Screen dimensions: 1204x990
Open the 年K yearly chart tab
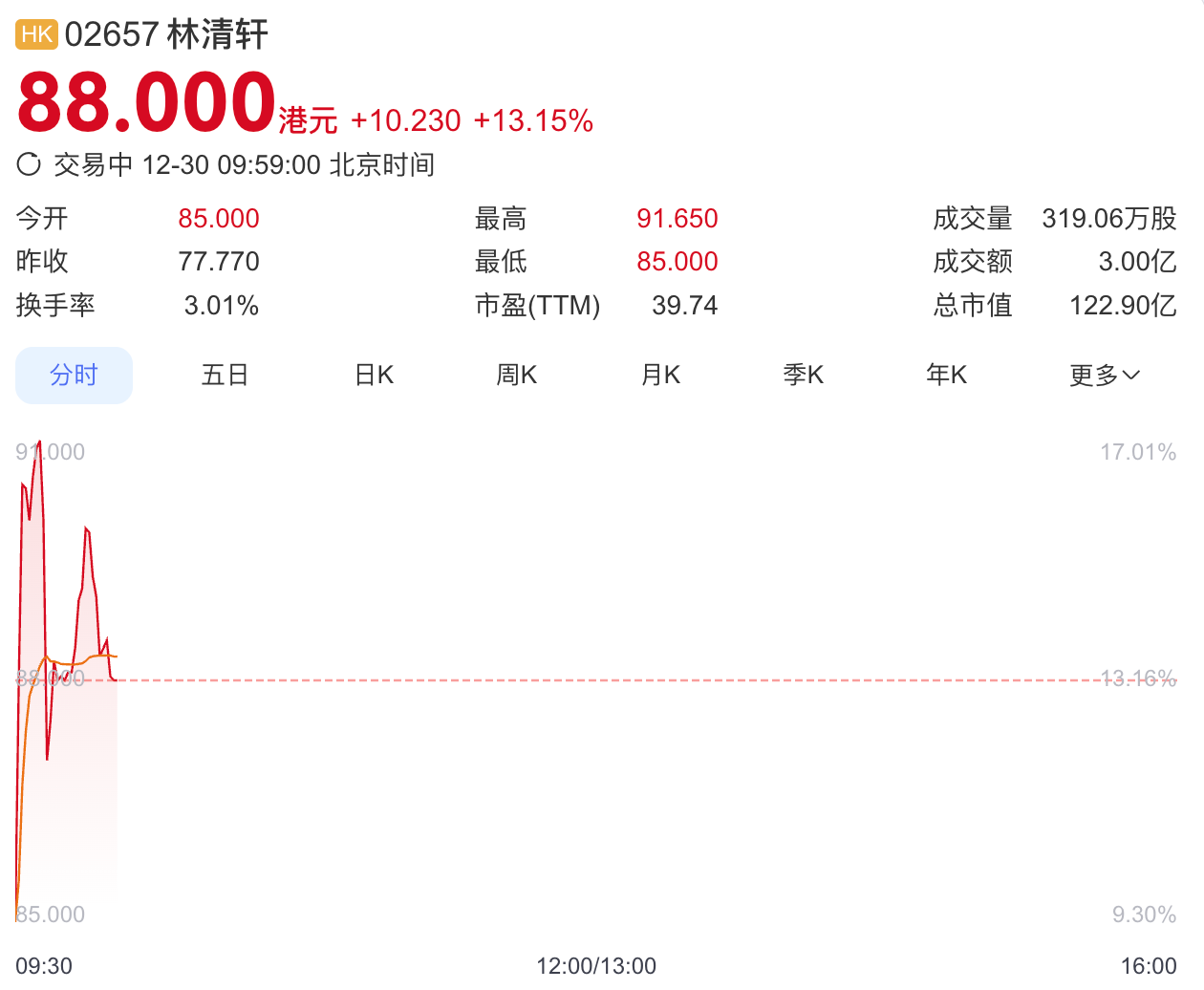pyautogui.click(x=946, y=375)
